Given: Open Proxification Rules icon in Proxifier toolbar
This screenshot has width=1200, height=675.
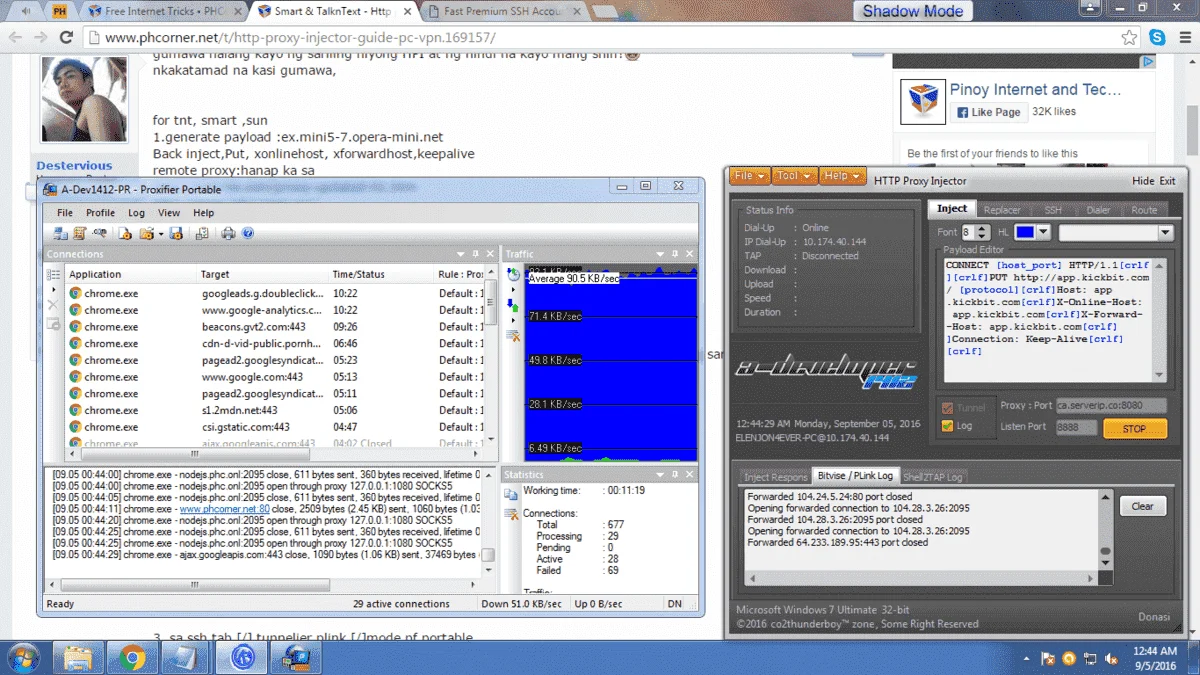Looking at the screenshot, I should [80, 233].
